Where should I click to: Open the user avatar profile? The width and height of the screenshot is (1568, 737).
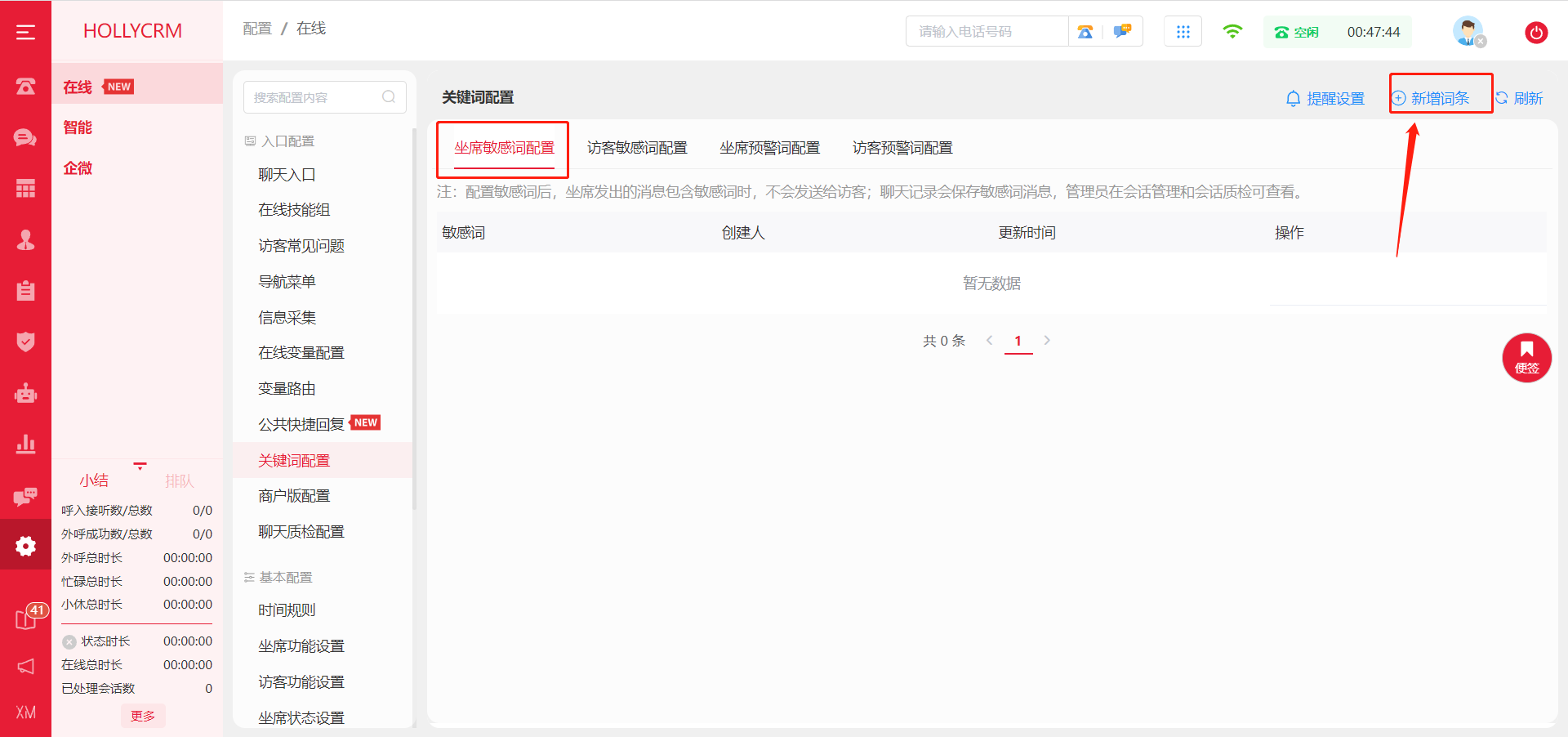point(1468,32)
